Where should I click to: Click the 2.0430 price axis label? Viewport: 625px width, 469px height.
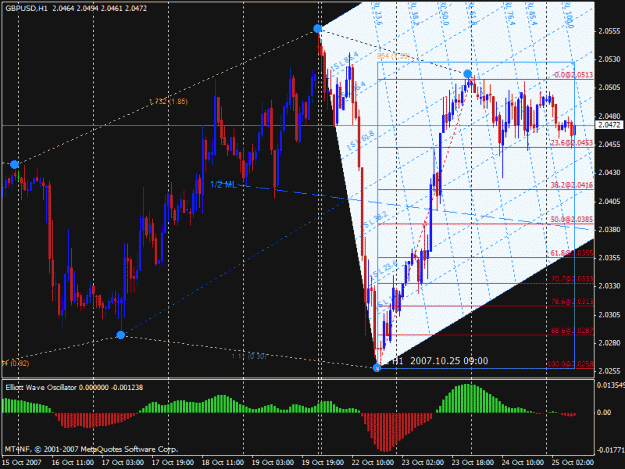tap(609, 173)
